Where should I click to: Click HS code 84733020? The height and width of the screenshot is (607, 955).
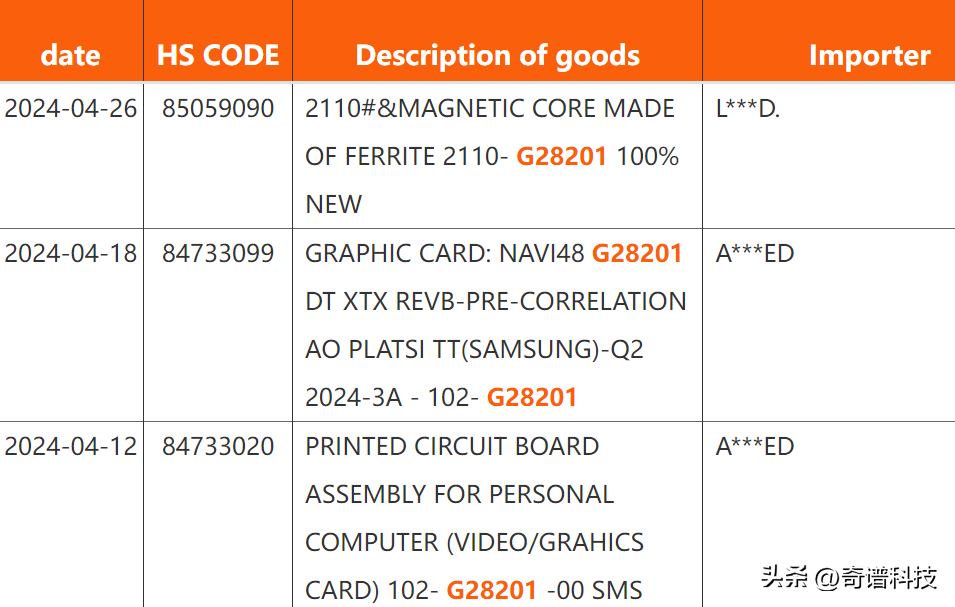coord(218,447)
